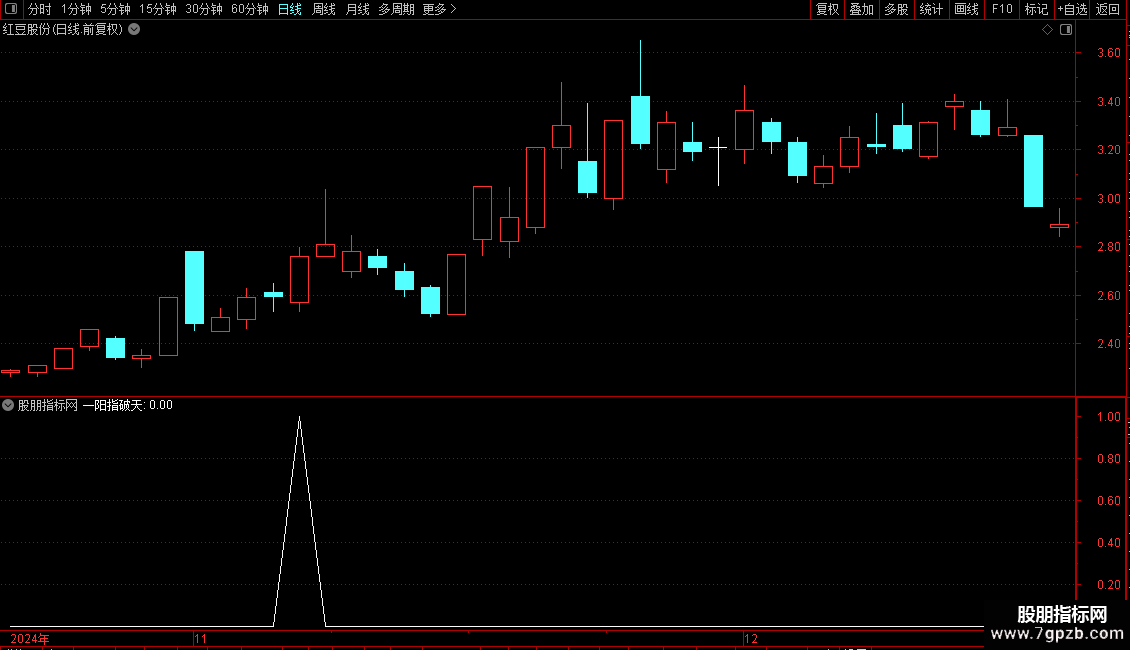Viewport: 1130px width, 650px height.
Task: Select the 1分钟 period
Action: (x=76, y=9)
